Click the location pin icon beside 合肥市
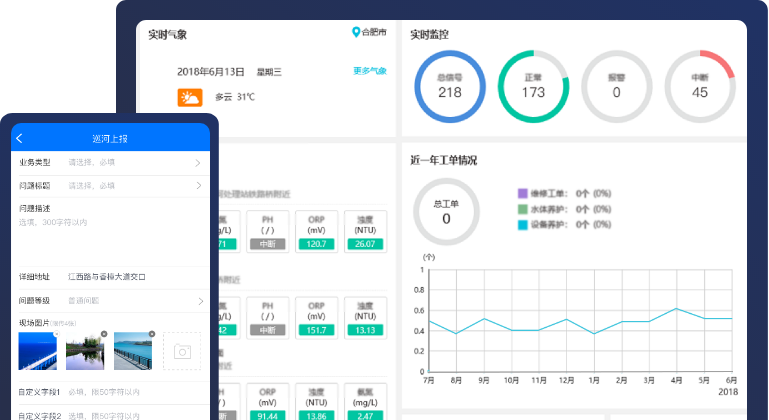 [x=355, y=33]
